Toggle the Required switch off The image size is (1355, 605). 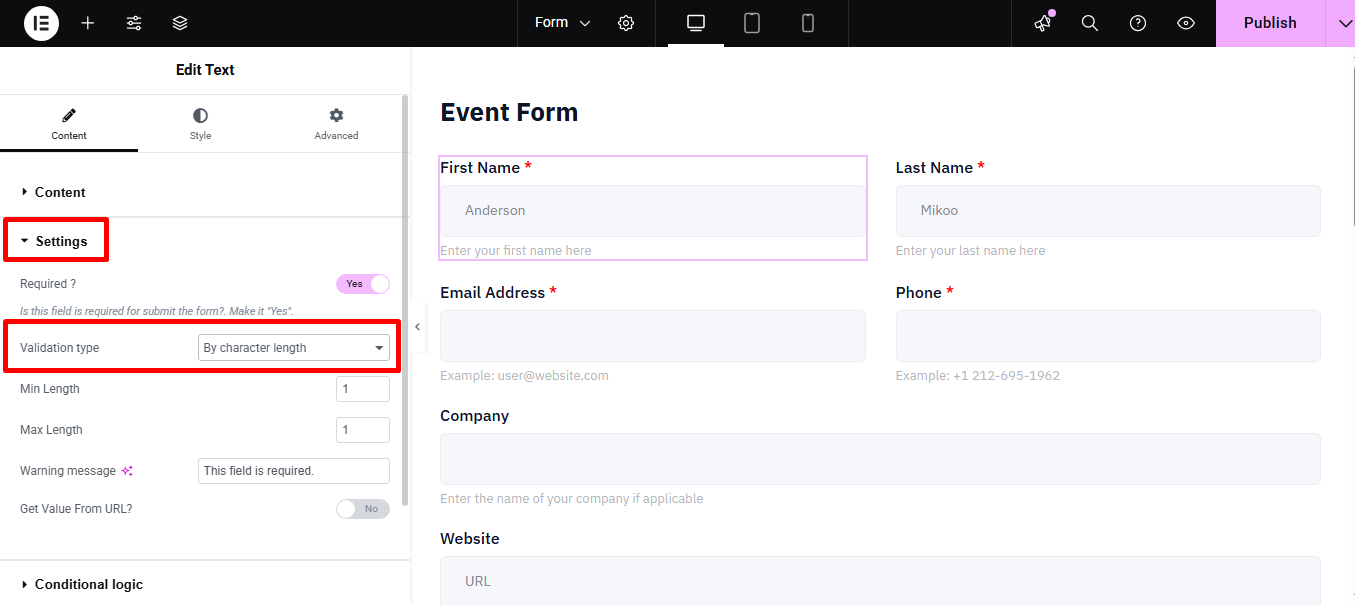tap(363, 284)
